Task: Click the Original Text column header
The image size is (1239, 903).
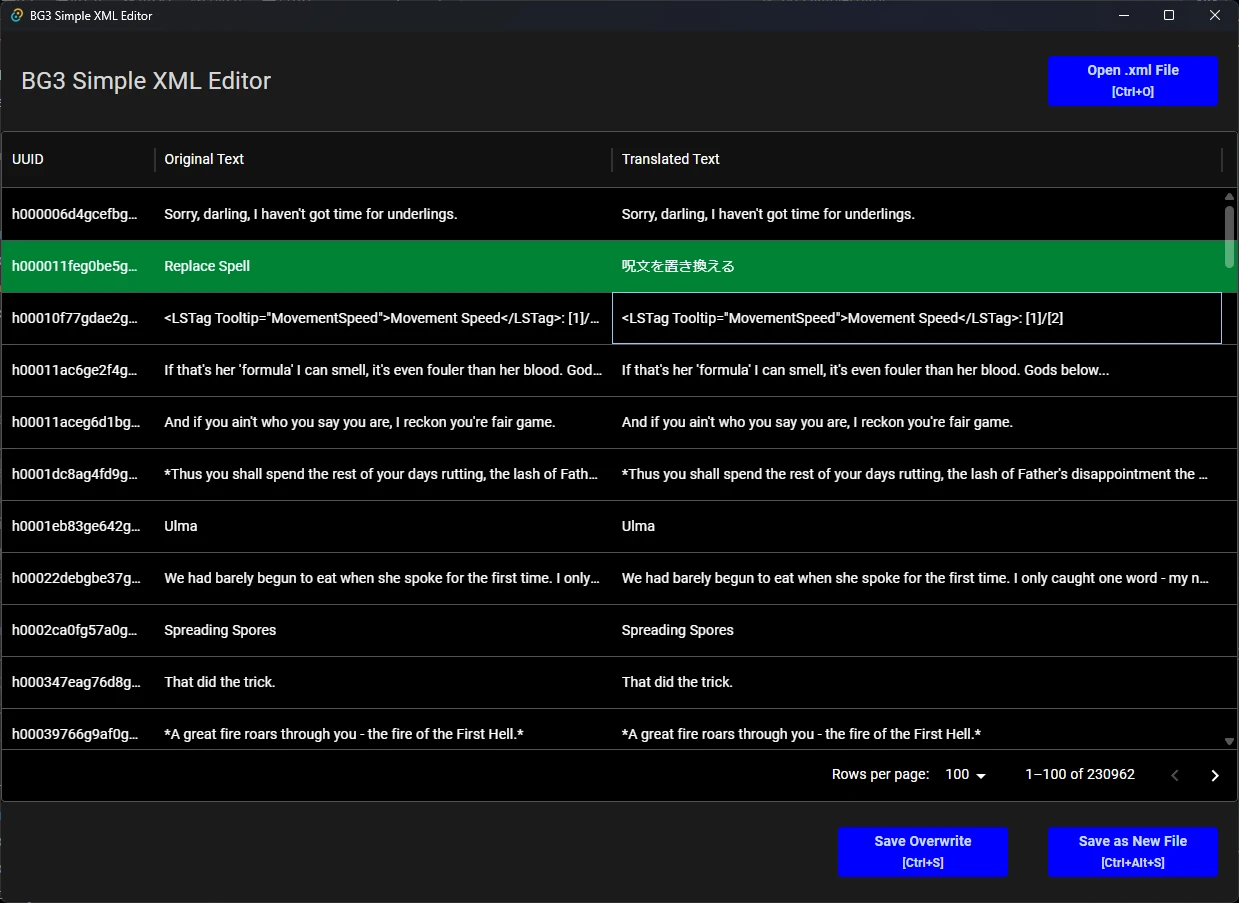Action: (x=383, y=159)
